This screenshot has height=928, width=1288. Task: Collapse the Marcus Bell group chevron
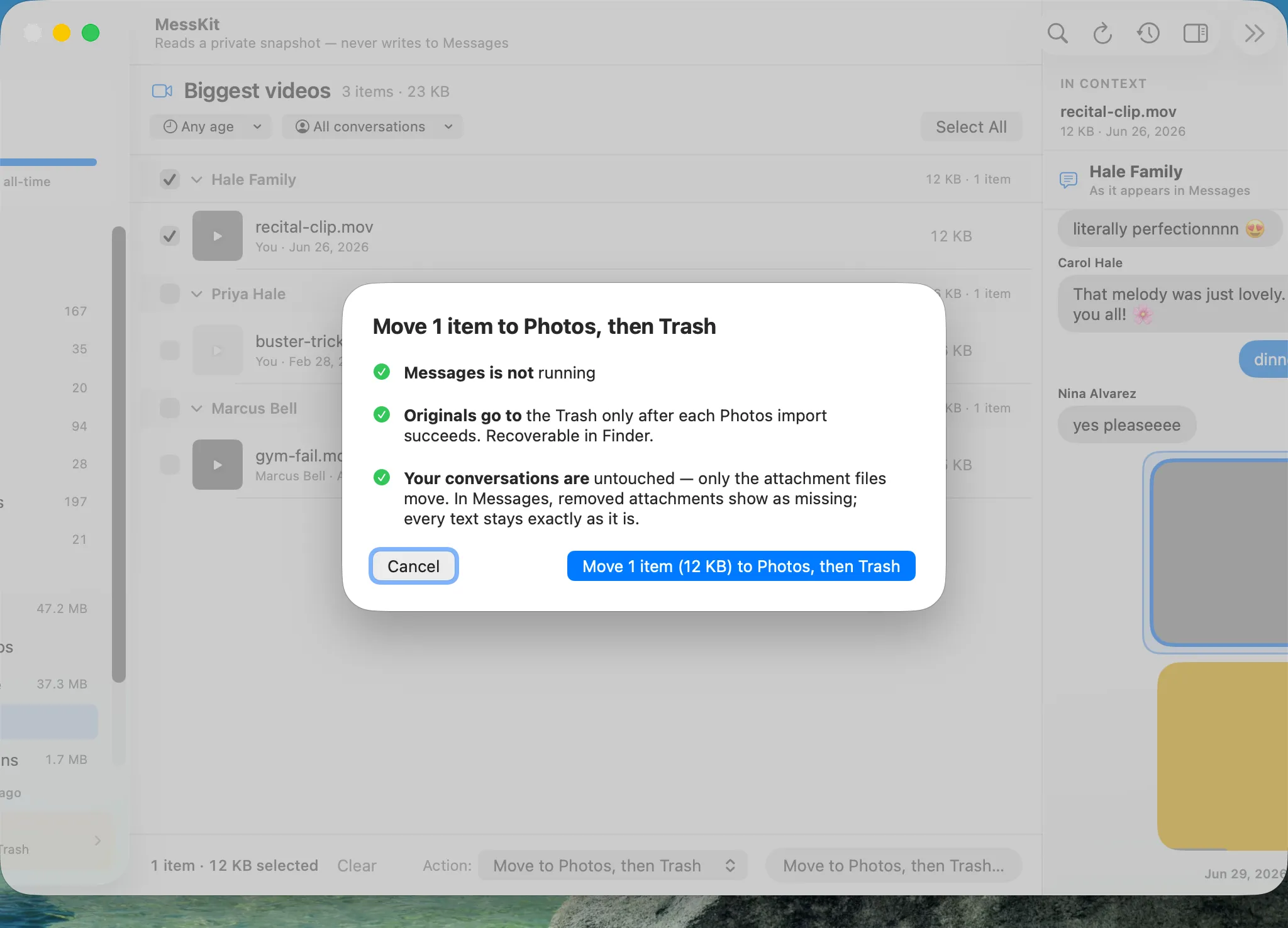coord(197,408)
